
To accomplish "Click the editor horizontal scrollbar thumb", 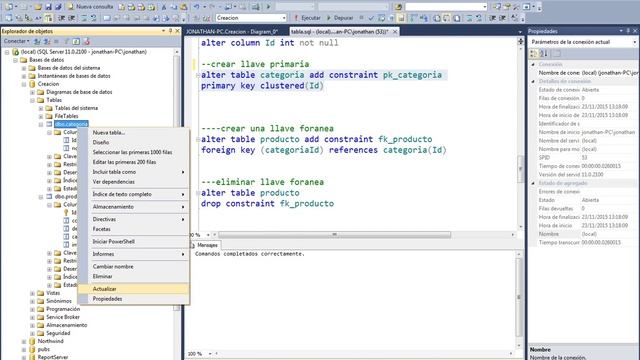I will pos(334,235).
